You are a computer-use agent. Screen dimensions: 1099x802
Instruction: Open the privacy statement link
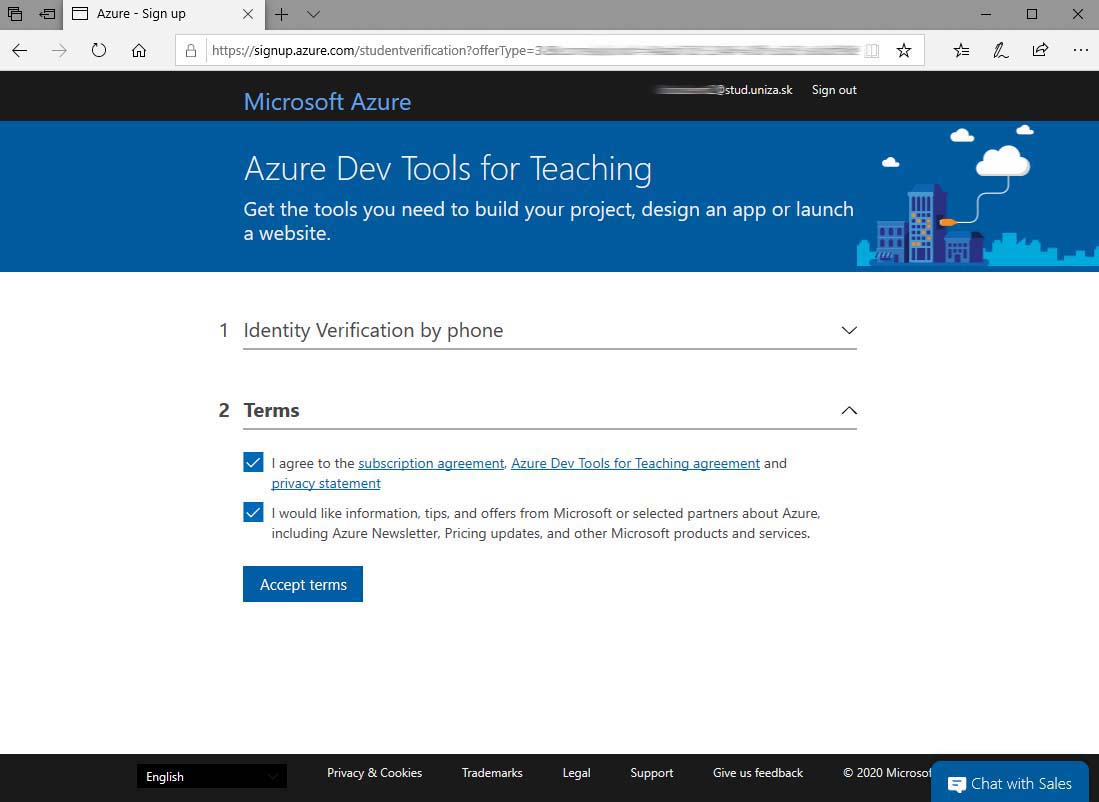coord(326,484)
